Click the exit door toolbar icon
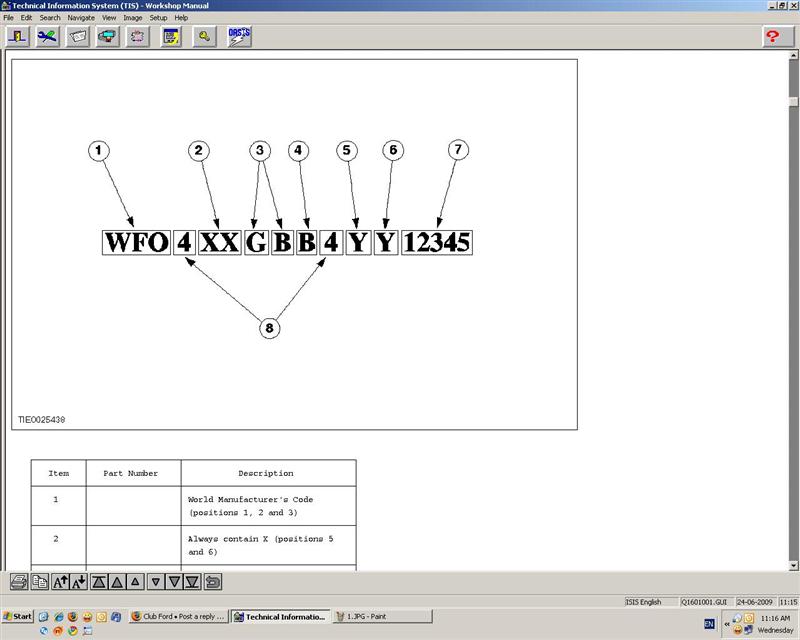This screenshot has height=640, width=800. [x=17, y=36]
